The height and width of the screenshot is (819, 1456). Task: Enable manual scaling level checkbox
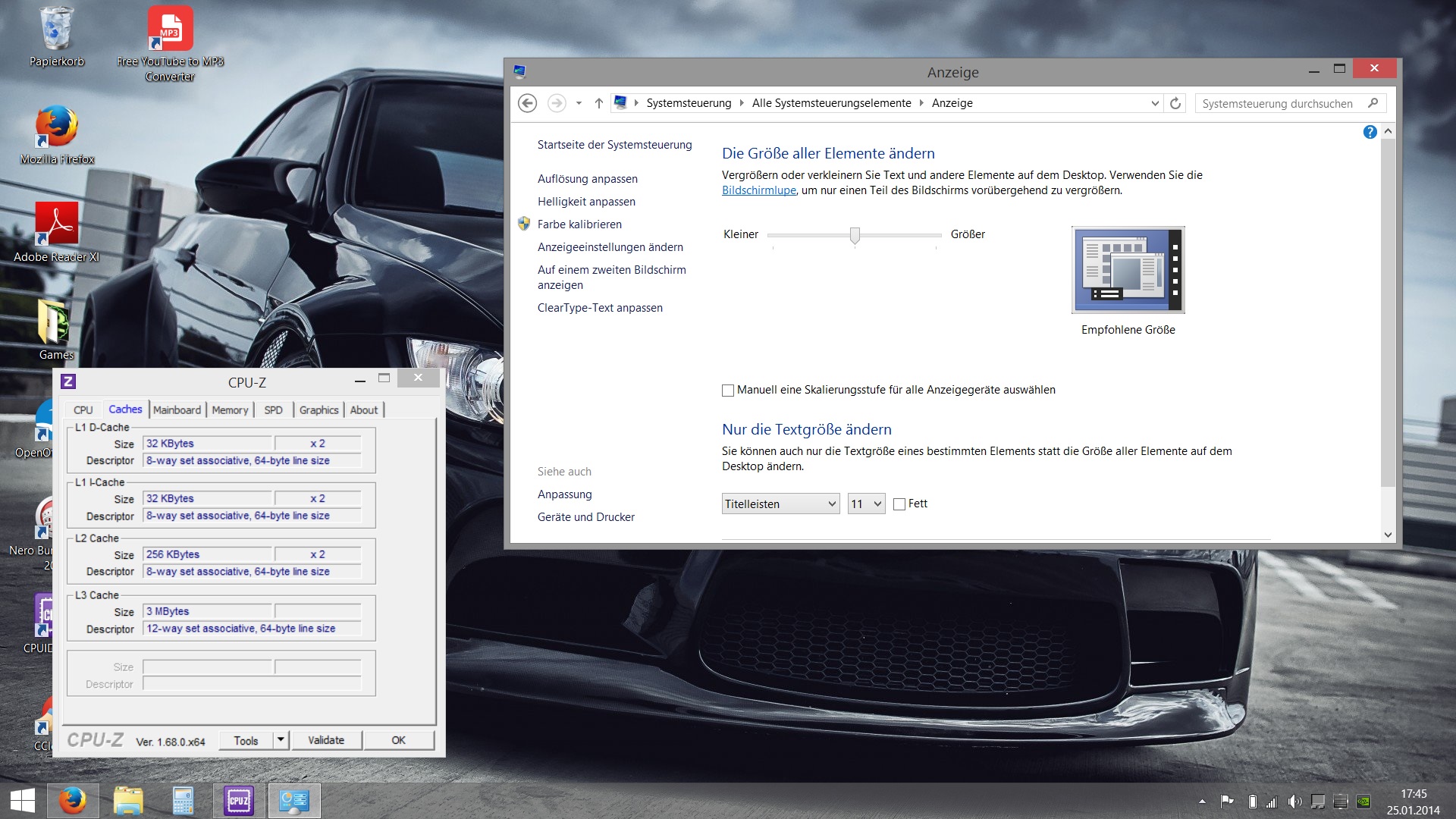click(x=728, y=391)
